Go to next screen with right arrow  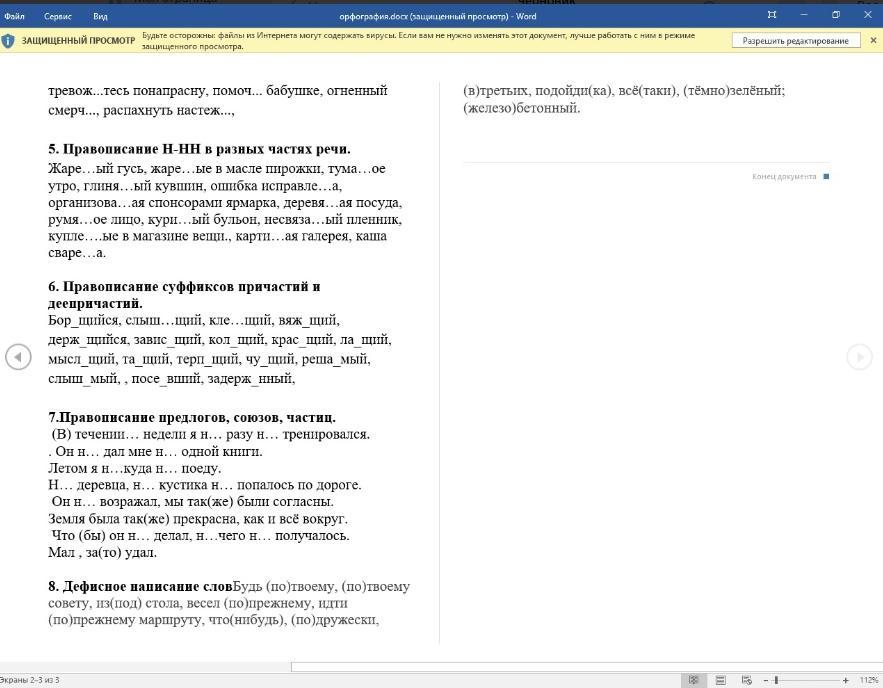pyautogui.click(x=860, y=357)
